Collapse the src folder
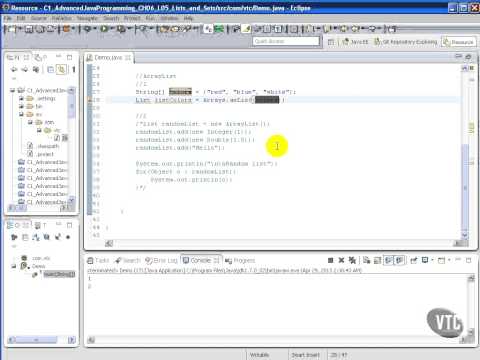This screenshot has width=480, height=360. [21, 114]
